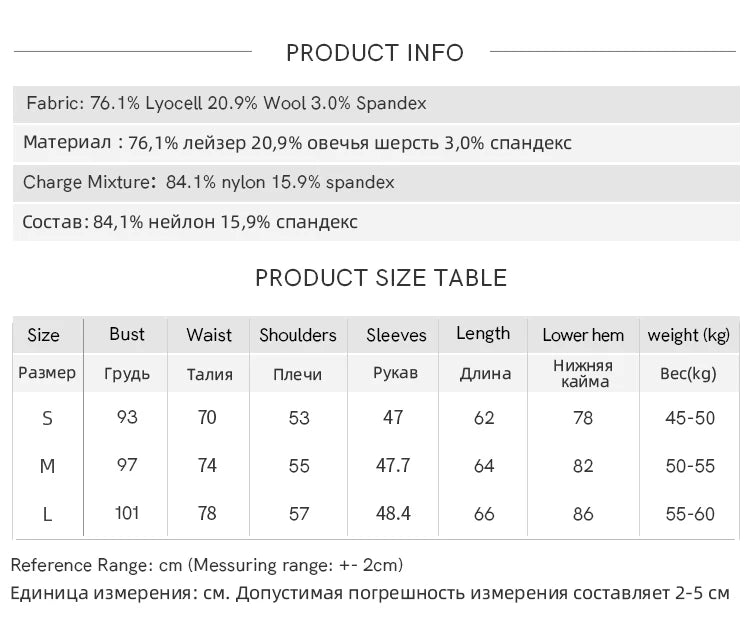Click the Состав нейлон спандекс row
Screen dimensions: 750x630
376,222
